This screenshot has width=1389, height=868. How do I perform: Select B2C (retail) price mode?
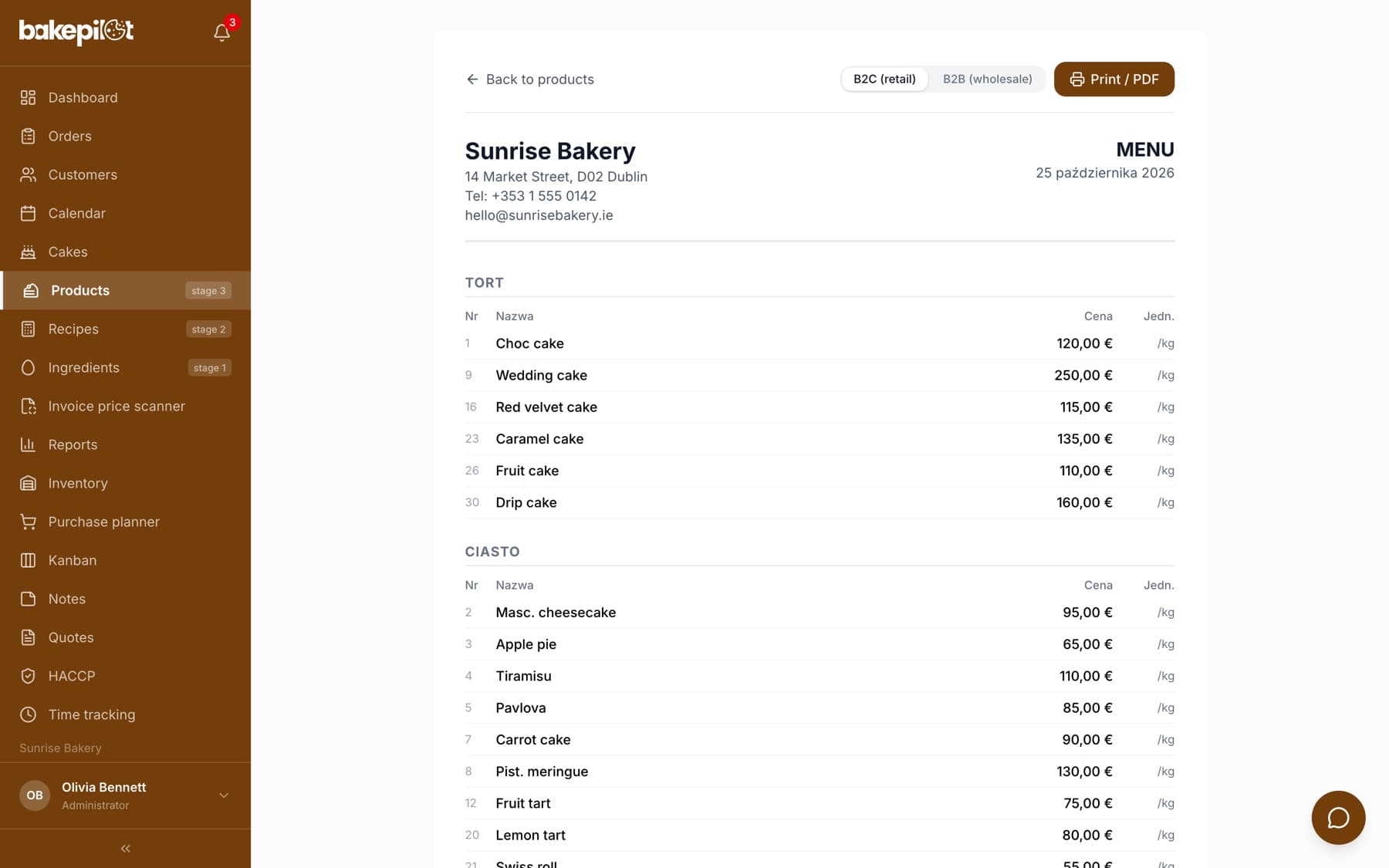point(884,79)
